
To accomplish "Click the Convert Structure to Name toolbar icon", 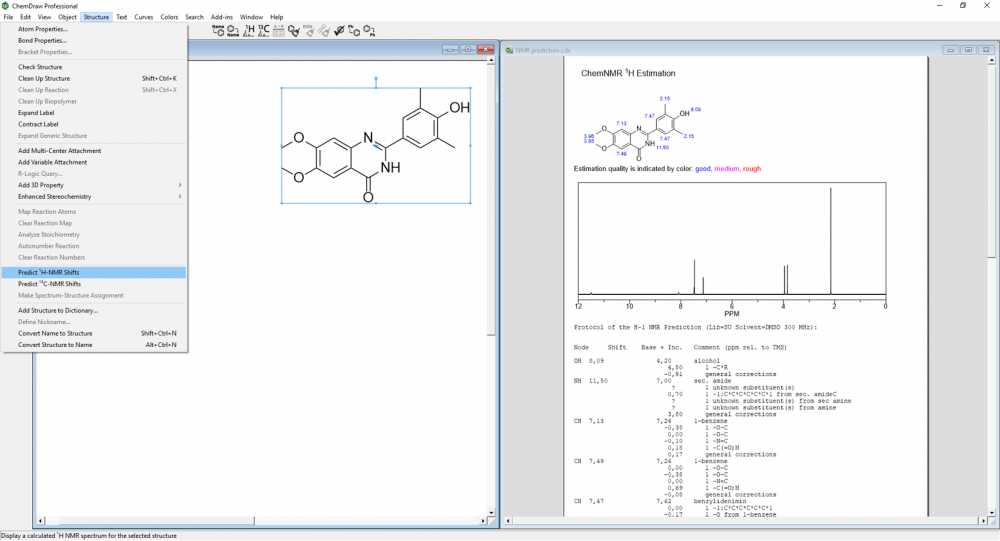I will (233, 31).
